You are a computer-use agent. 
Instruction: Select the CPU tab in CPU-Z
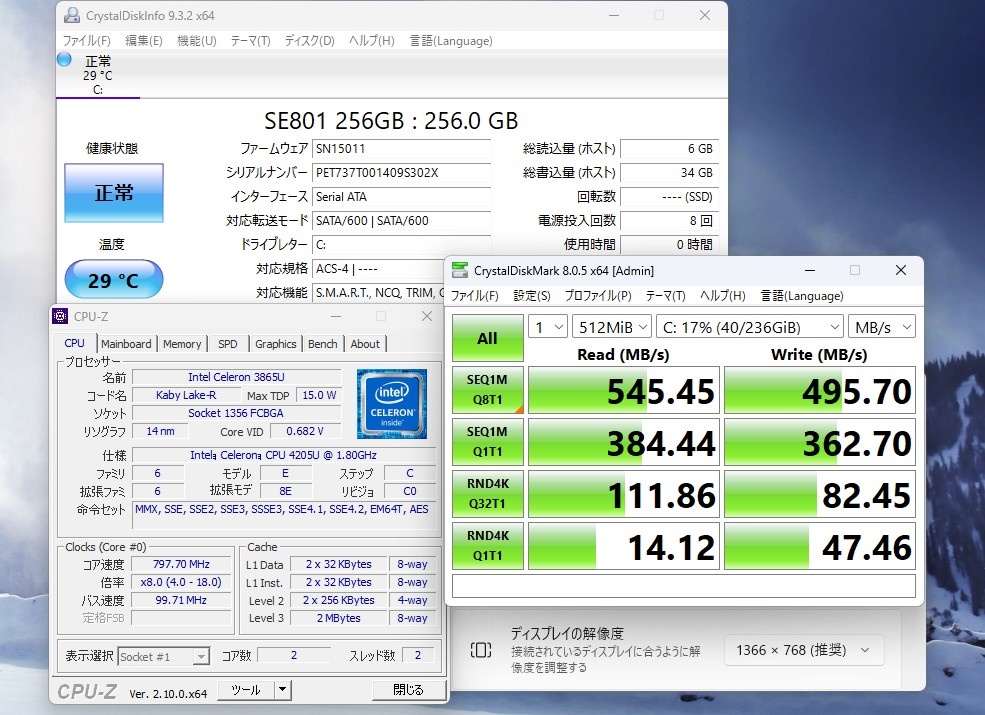[x=74, y=343]
